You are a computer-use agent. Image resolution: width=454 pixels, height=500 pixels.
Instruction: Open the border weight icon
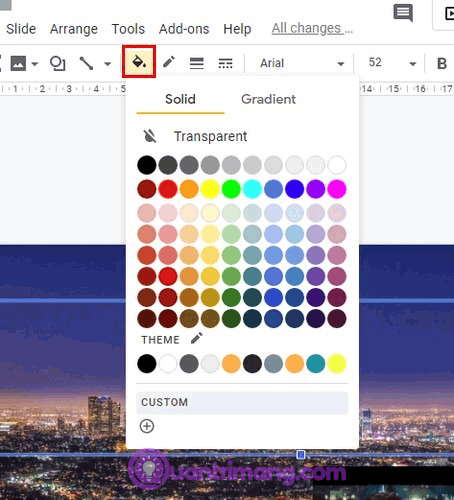(x=197, y=63)
